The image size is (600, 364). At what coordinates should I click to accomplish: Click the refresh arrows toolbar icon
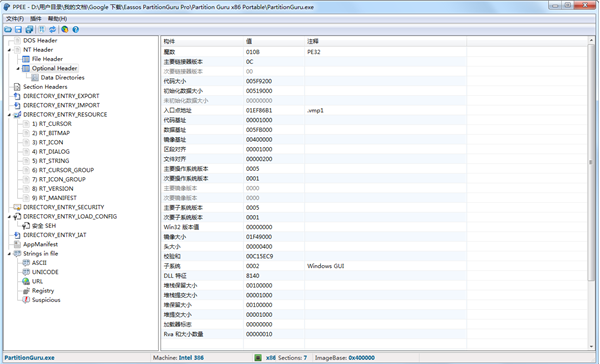[52, 29]
